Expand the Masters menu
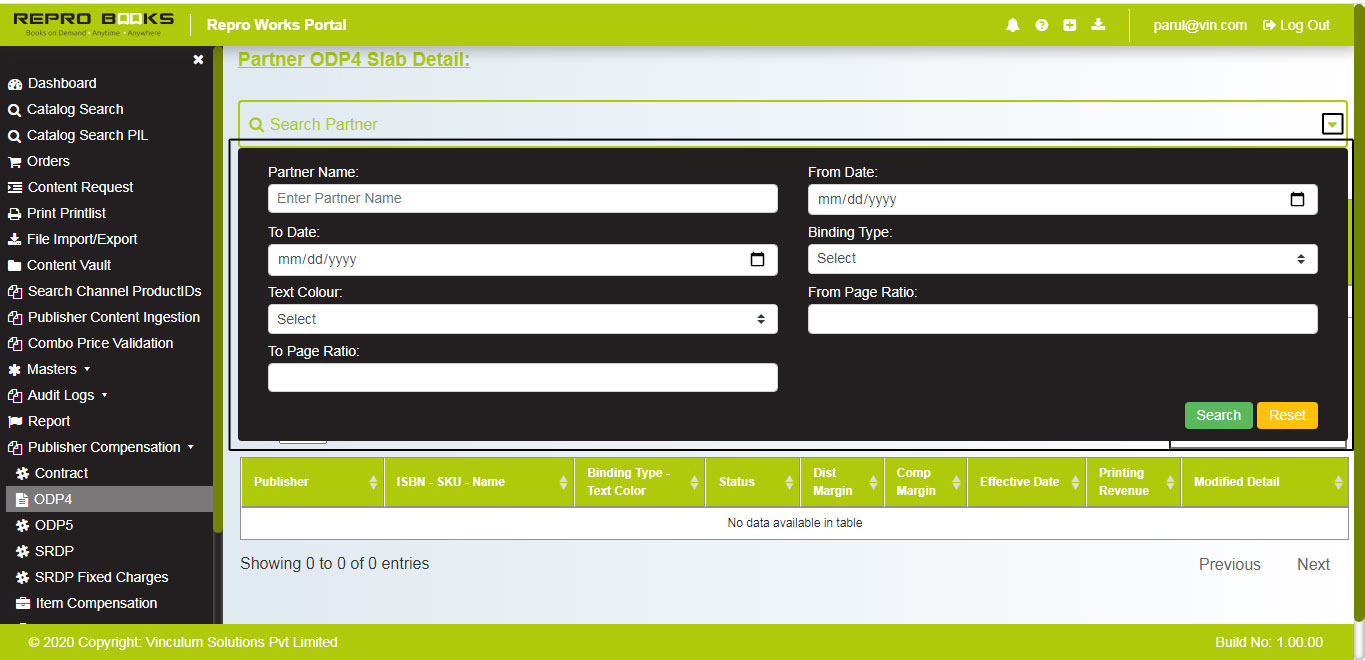This screenshot has width=1365, height=660. click(x=52, y=369)
